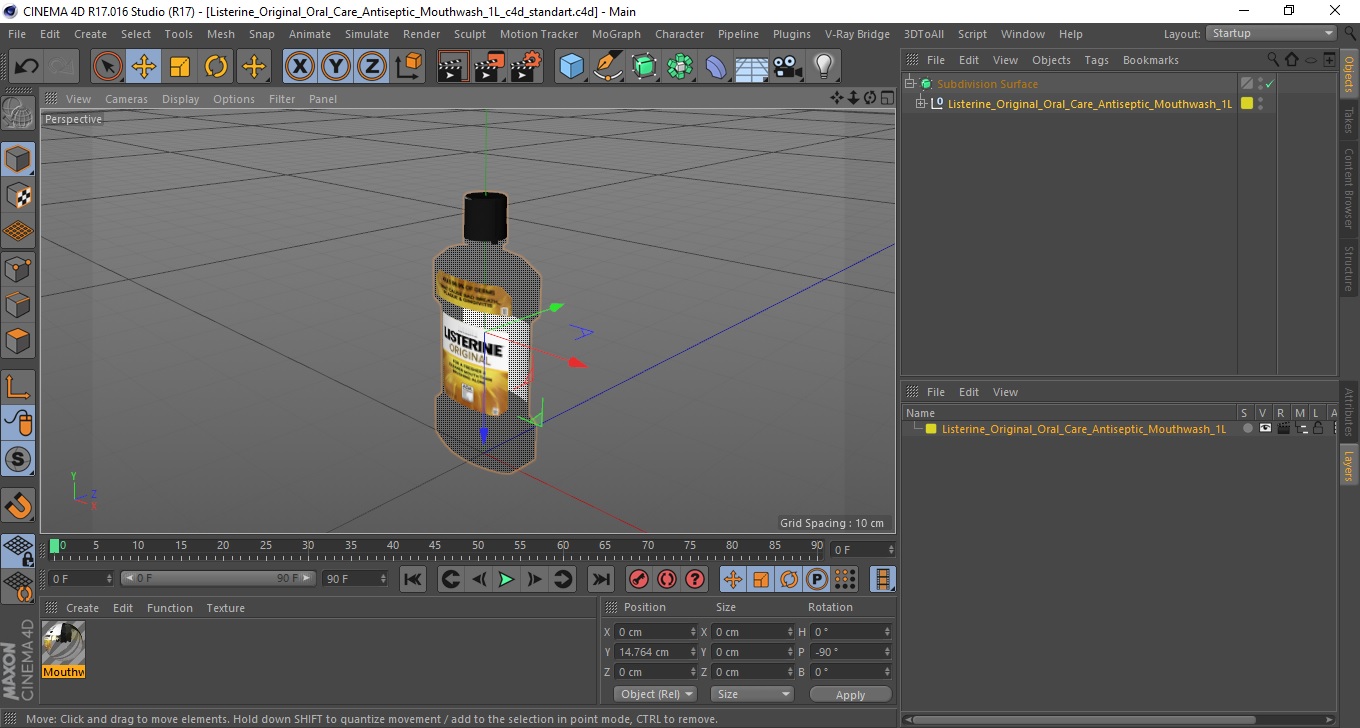
Task: Toggle Z axis lock
Action: [372, 67]
